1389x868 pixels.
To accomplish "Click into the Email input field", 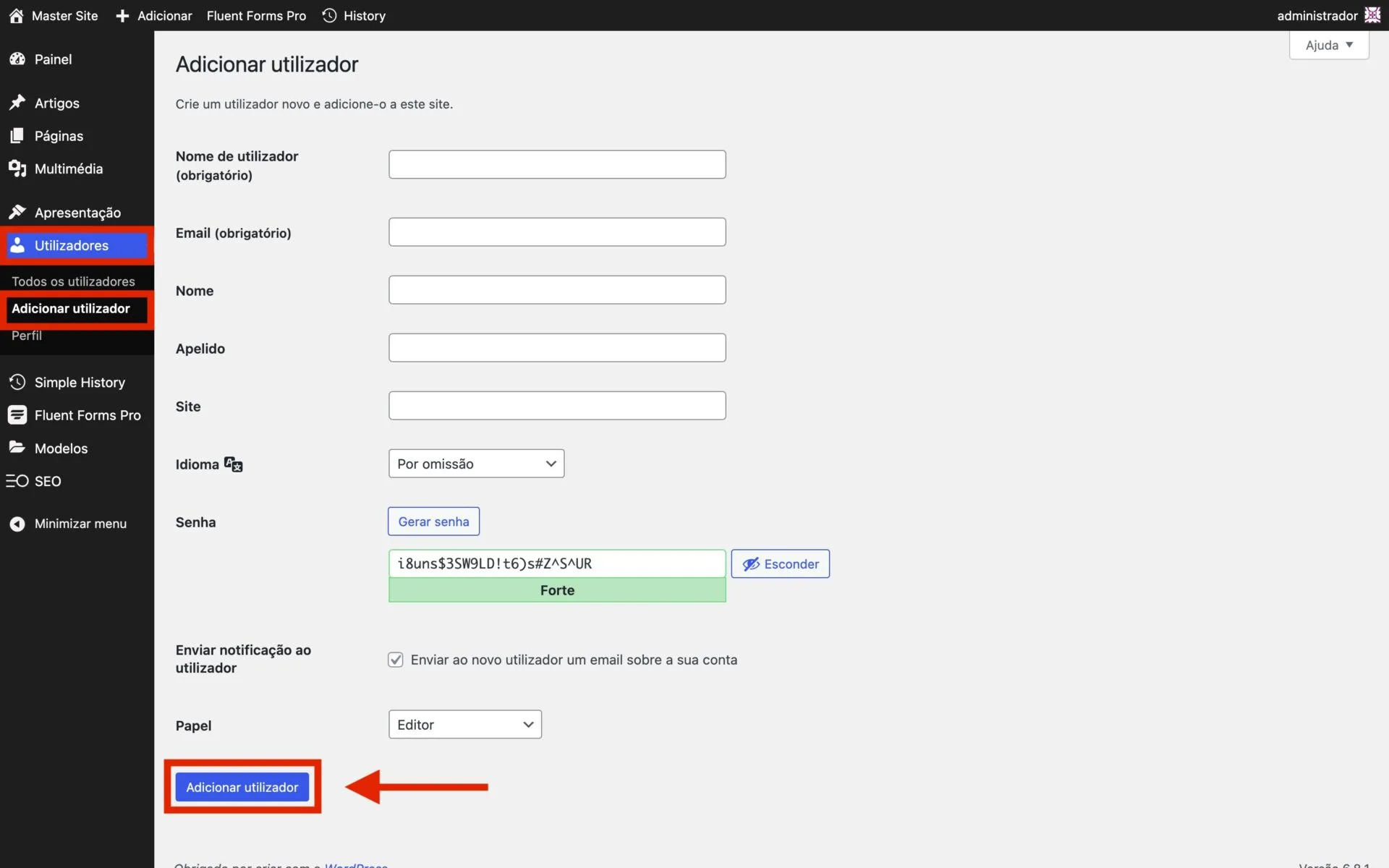I will (x=557, y=232).
